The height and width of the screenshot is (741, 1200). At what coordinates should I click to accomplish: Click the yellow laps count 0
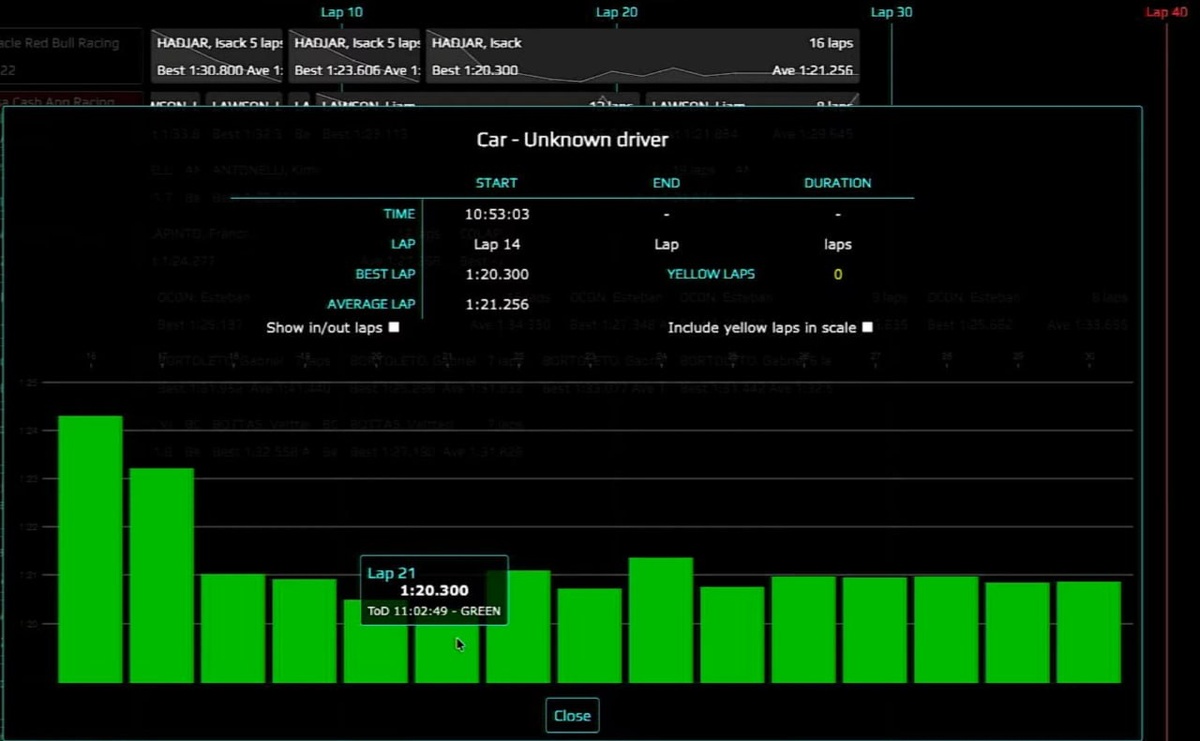[x=838, y=274]
